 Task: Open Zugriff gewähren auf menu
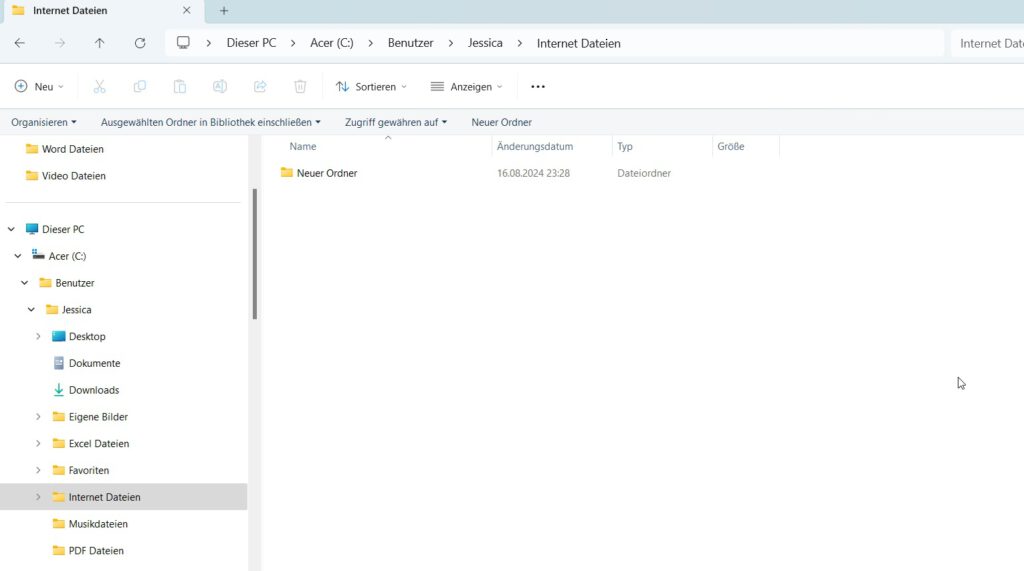click(x=396, y=122)
